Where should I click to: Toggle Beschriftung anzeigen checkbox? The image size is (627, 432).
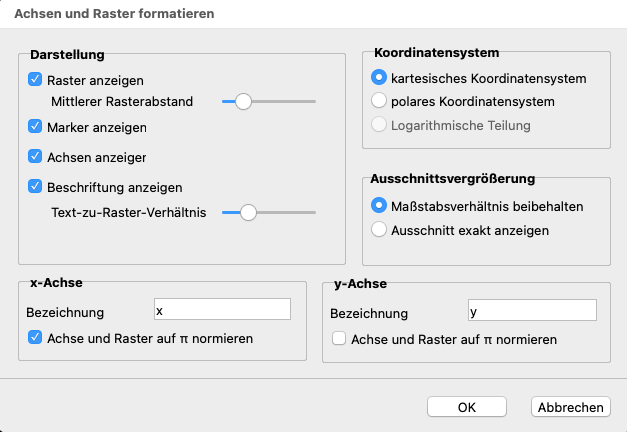pos(36,186)
